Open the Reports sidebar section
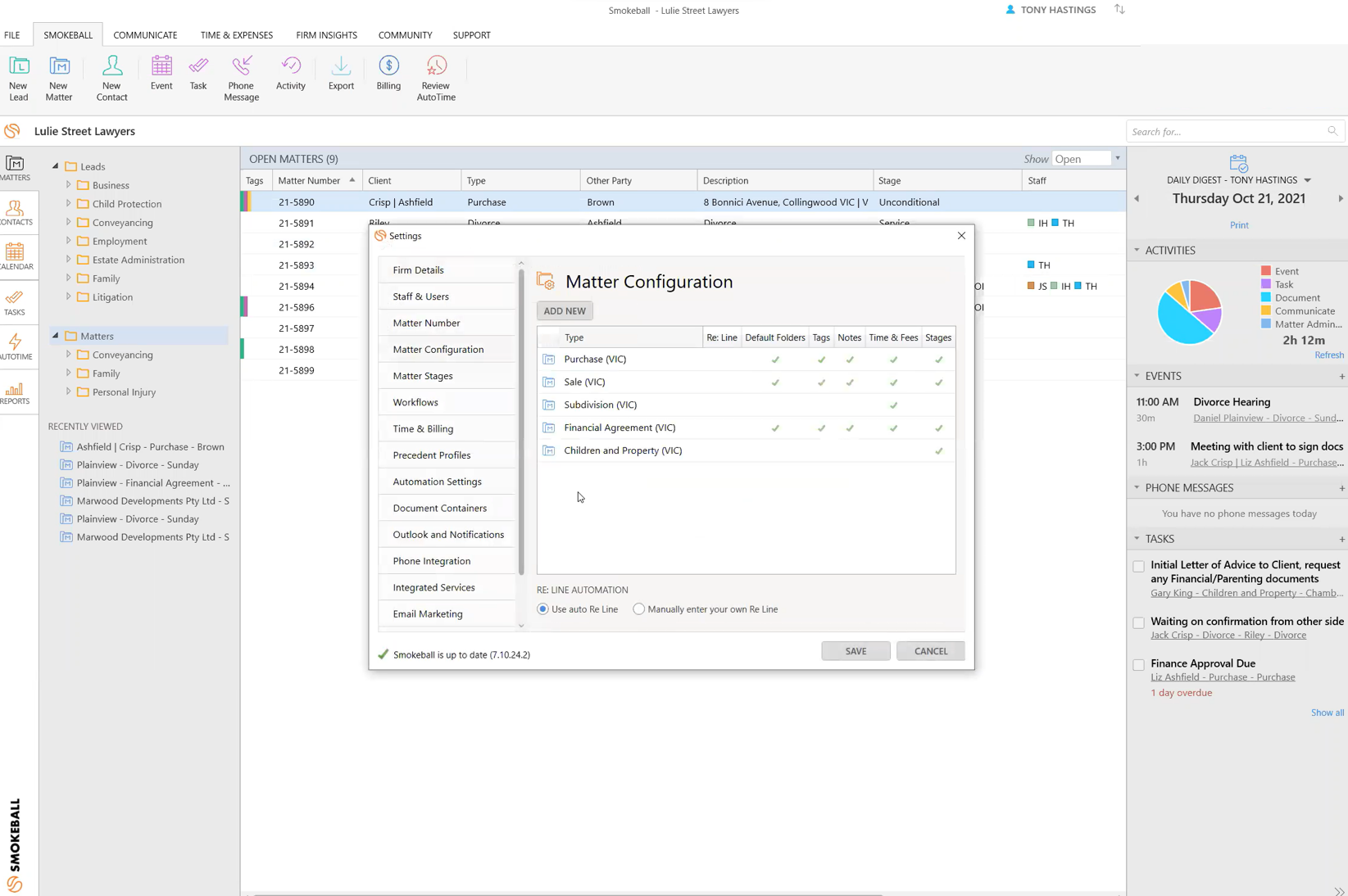This screenshot has height=896, width=1348. (15, 392)
